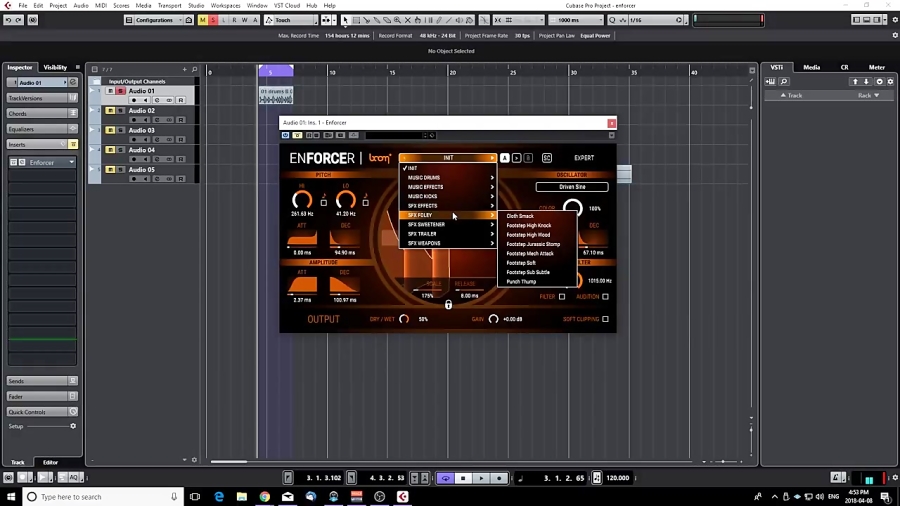This screenshot has width=900, height=506.
Task: Toggle the Filter checkbox in Enforcer
Action: point(562,296)
